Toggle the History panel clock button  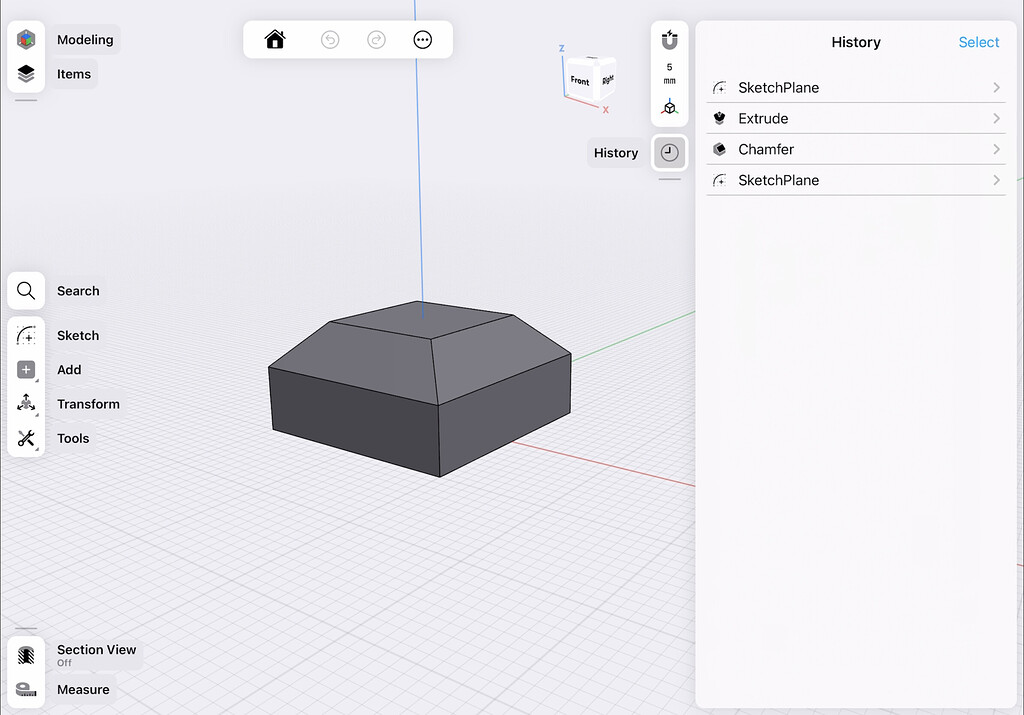[669, 152]
